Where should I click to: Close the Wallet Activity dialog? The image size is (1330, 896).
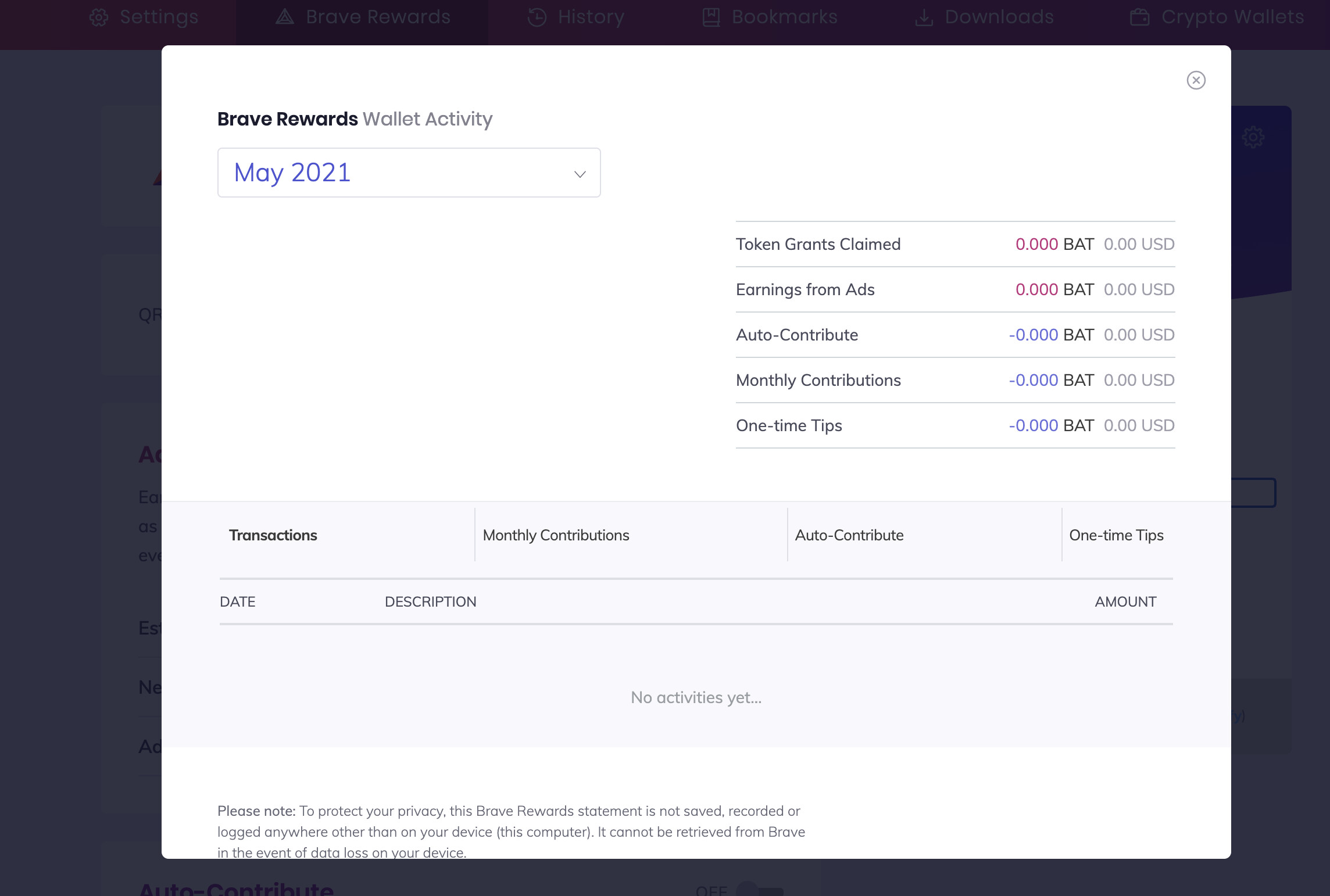point(1196,80)
